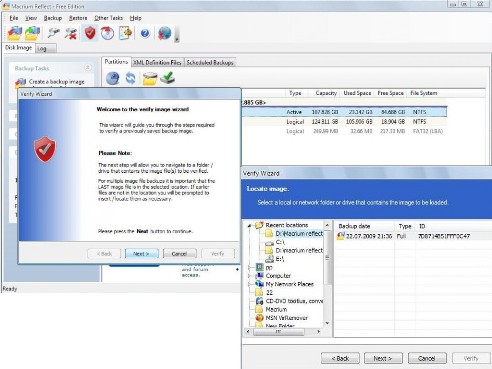Open help with the blue question mark icon
Image resolution: width=492 pixels, height=369 pixels.
(145, 33)
